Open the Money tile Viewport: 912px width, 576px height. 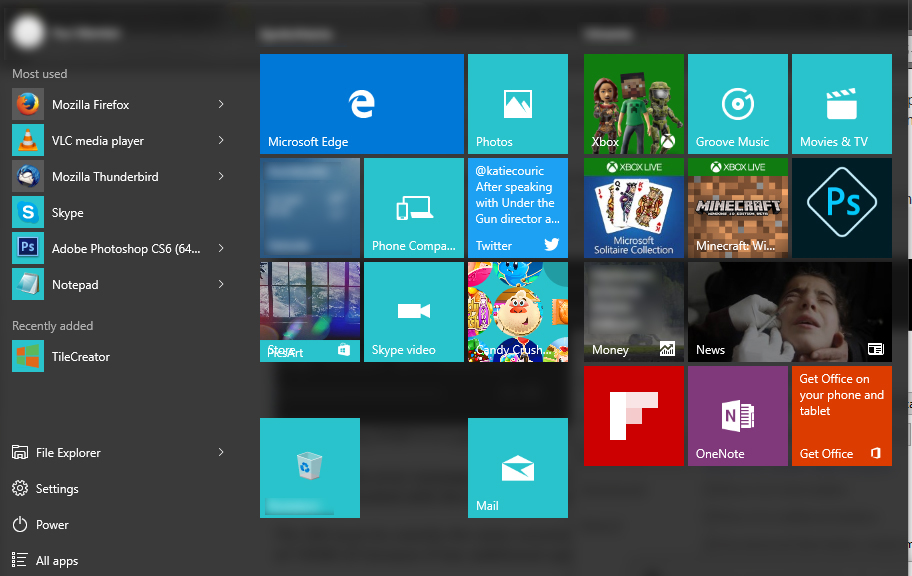click(634, 312)
